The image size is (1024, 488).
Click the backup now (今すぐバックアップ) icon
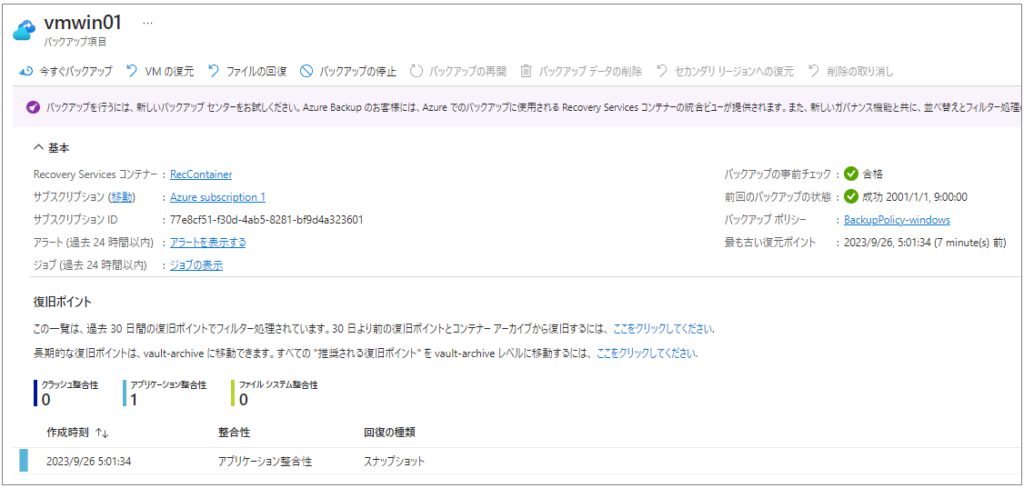coord(27,71)
